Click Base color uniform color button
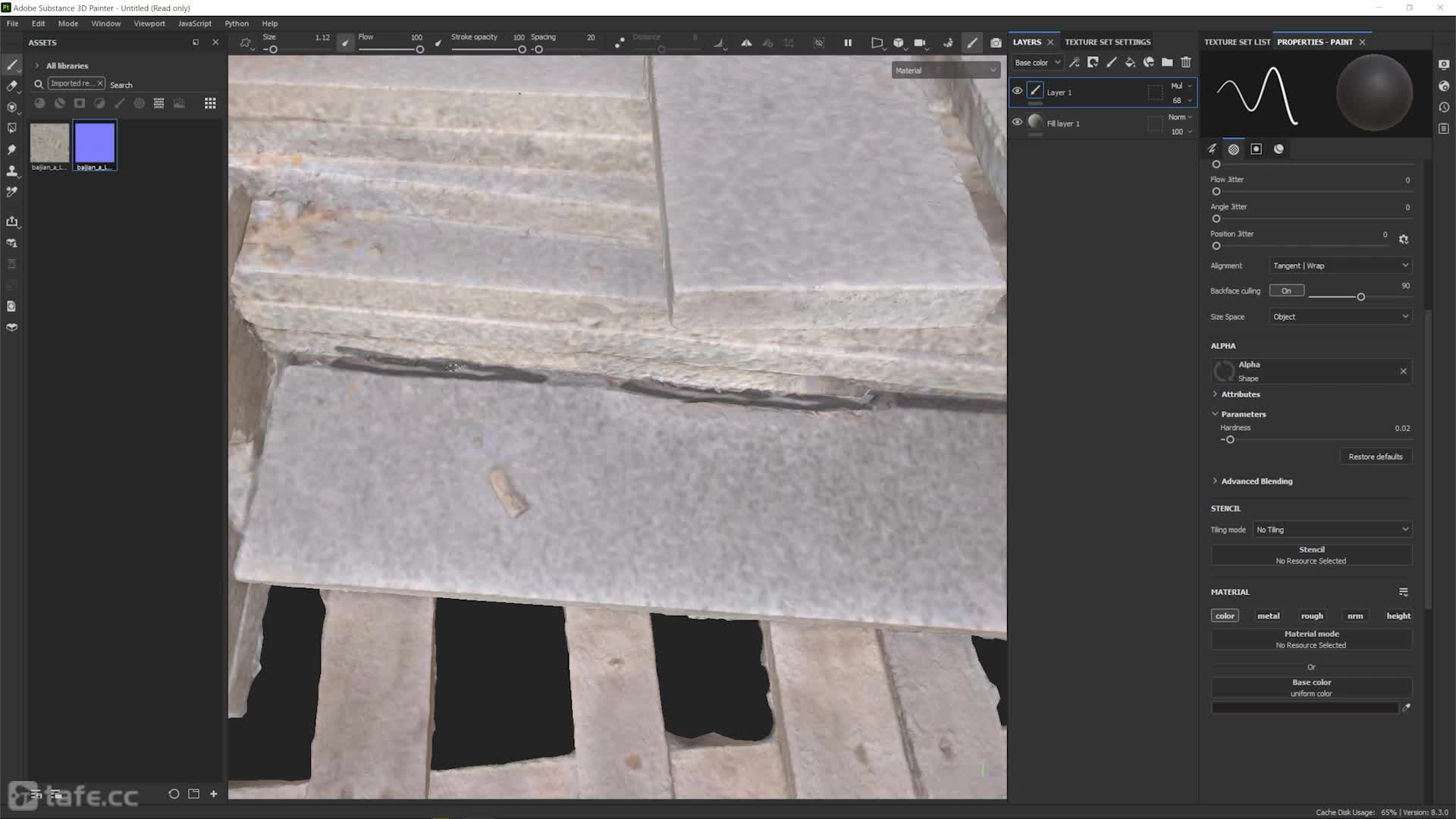1456x819 pixels. (1311, 688)
